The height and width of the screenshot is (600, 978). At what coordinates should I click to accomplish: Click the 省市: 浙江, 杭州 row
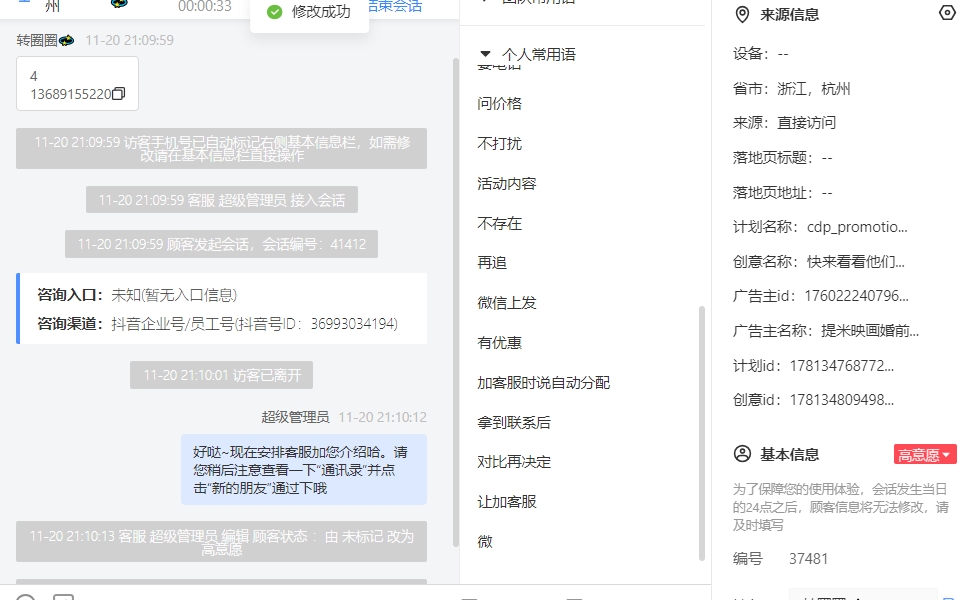tap(792, 89)
